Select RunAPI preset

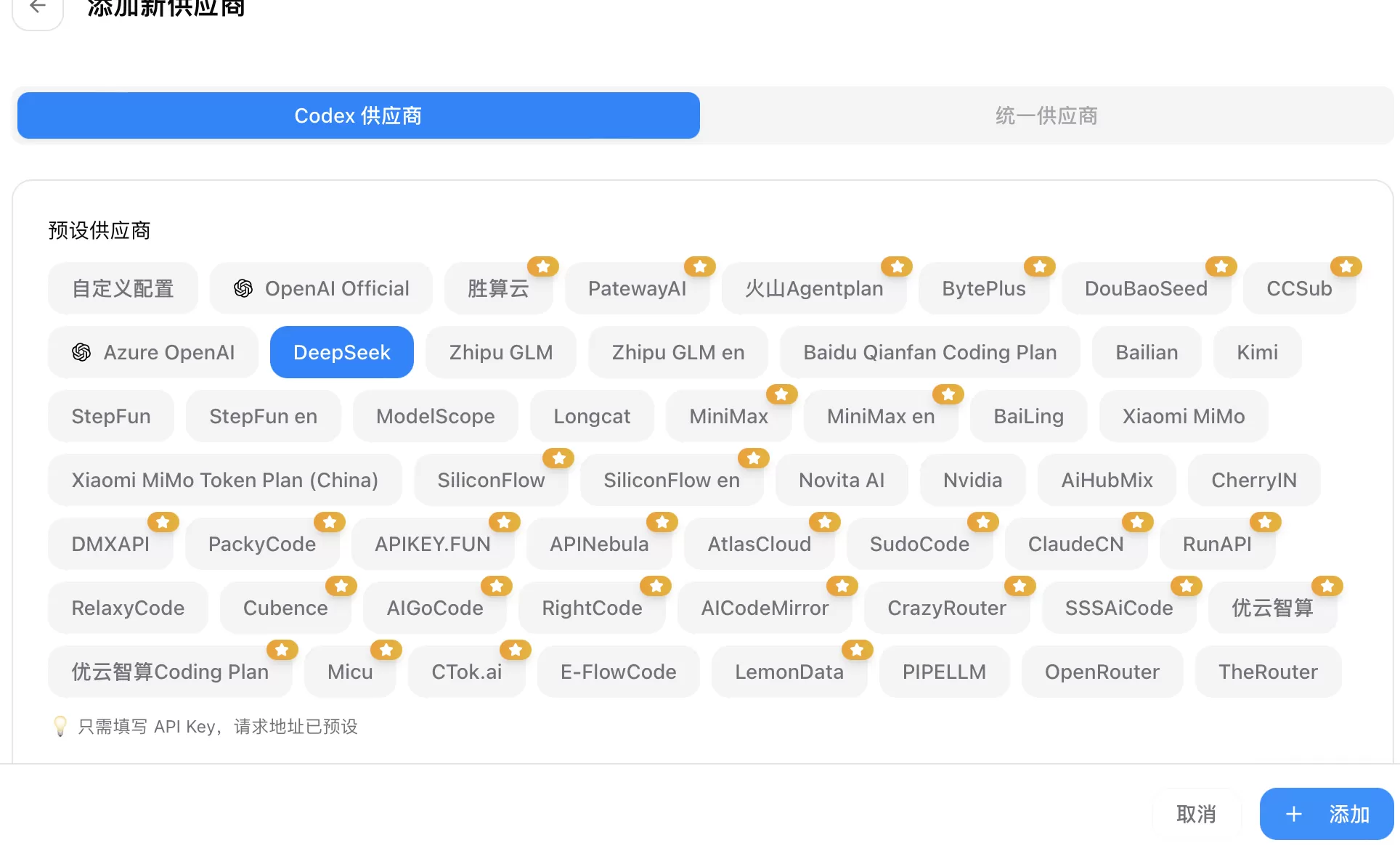tap(1217, 544)
